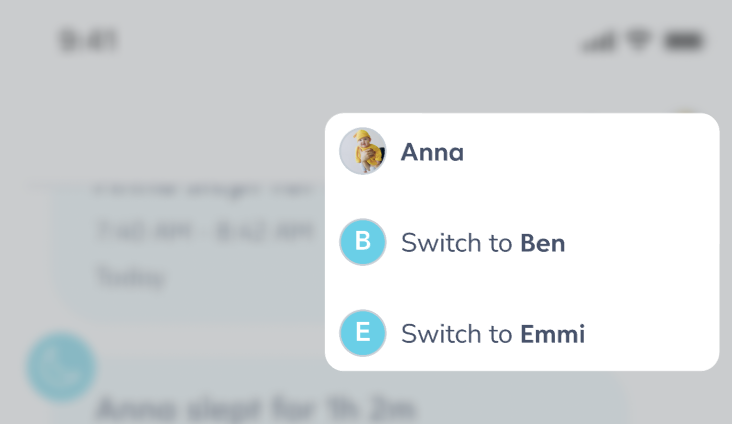Select the current profile name Anna
Viewport: 732px width, 424px height.
tap(432, 153)
